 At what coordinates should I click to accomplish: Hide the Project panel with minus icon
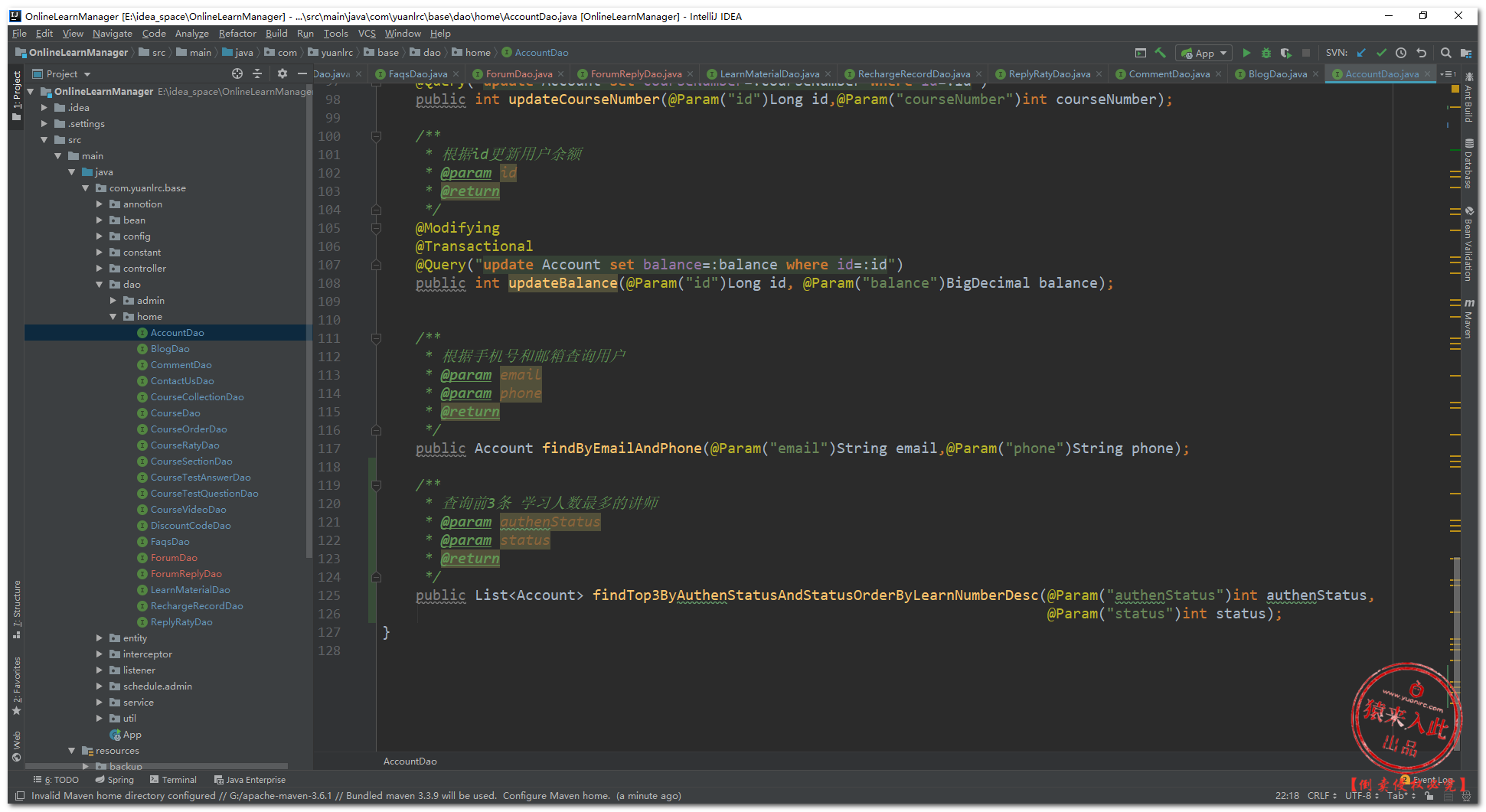[x=302, y=73]
